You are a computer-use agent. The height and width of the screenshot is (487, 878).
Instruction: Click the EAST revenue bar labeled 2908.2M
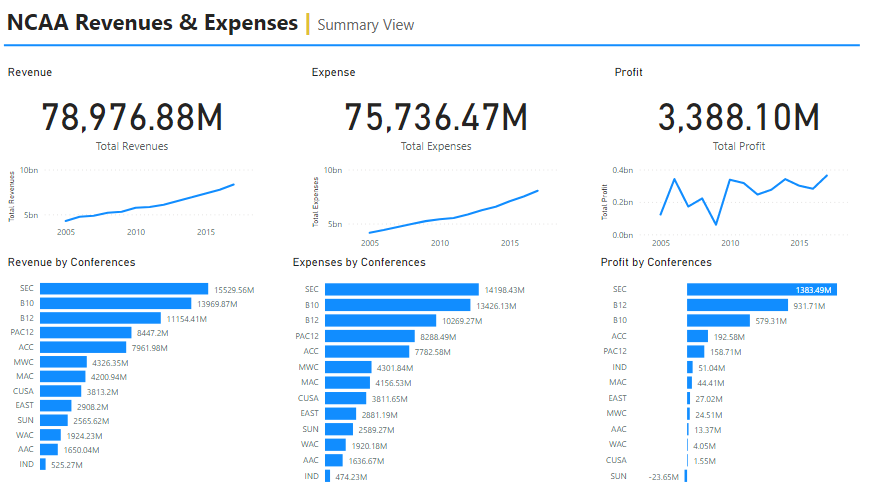pyautogui.click(x=55, y=406)
